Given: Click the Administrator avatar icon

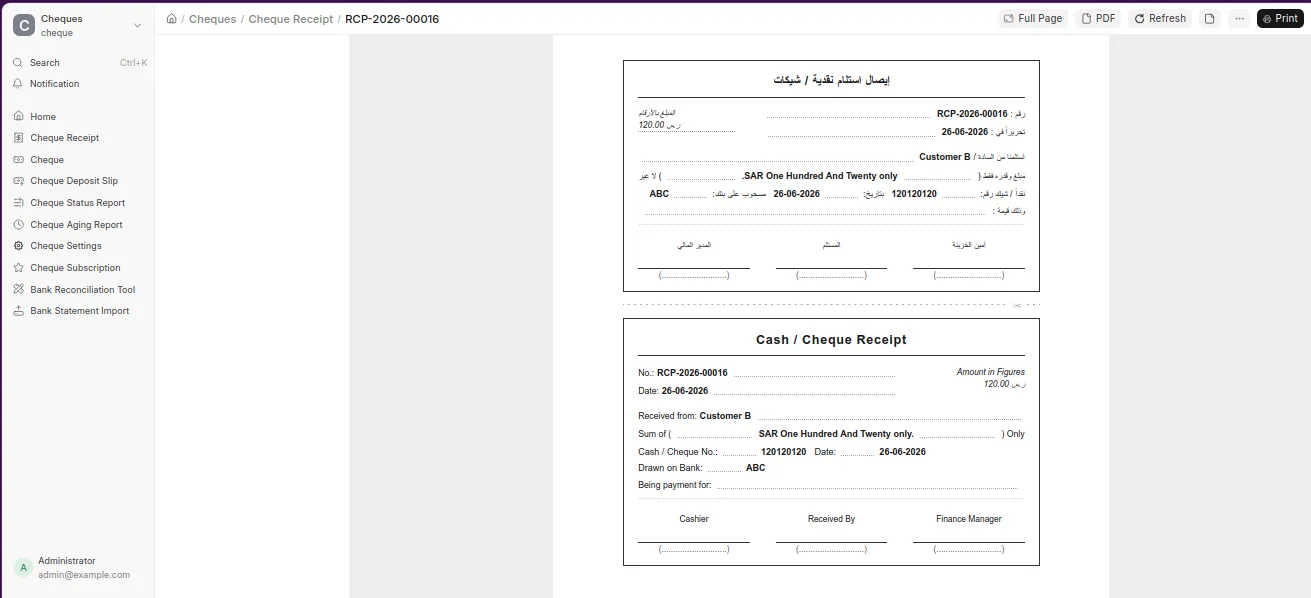Looking at the screenshot, I should pos(23,567).
